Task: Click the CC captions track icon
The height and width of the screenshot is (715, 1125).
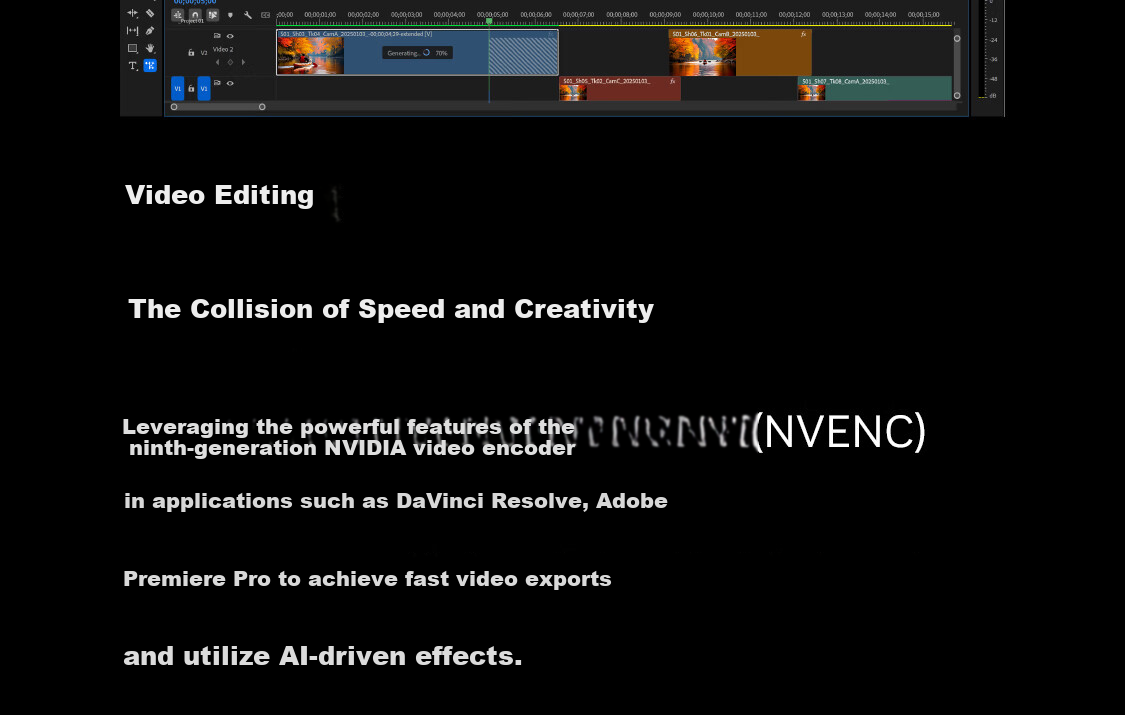Action: pos(265,15)
